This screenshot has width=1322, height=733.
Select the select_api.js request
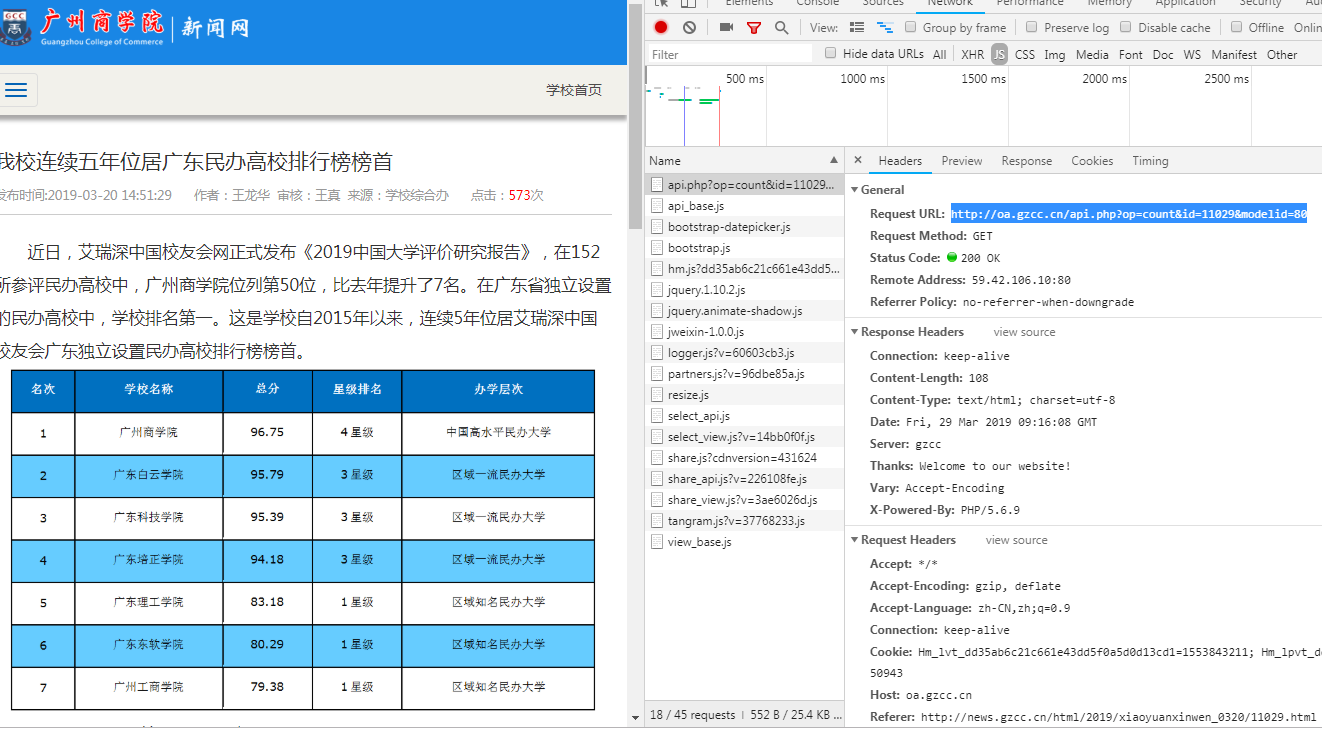click(x=745, y=416)
